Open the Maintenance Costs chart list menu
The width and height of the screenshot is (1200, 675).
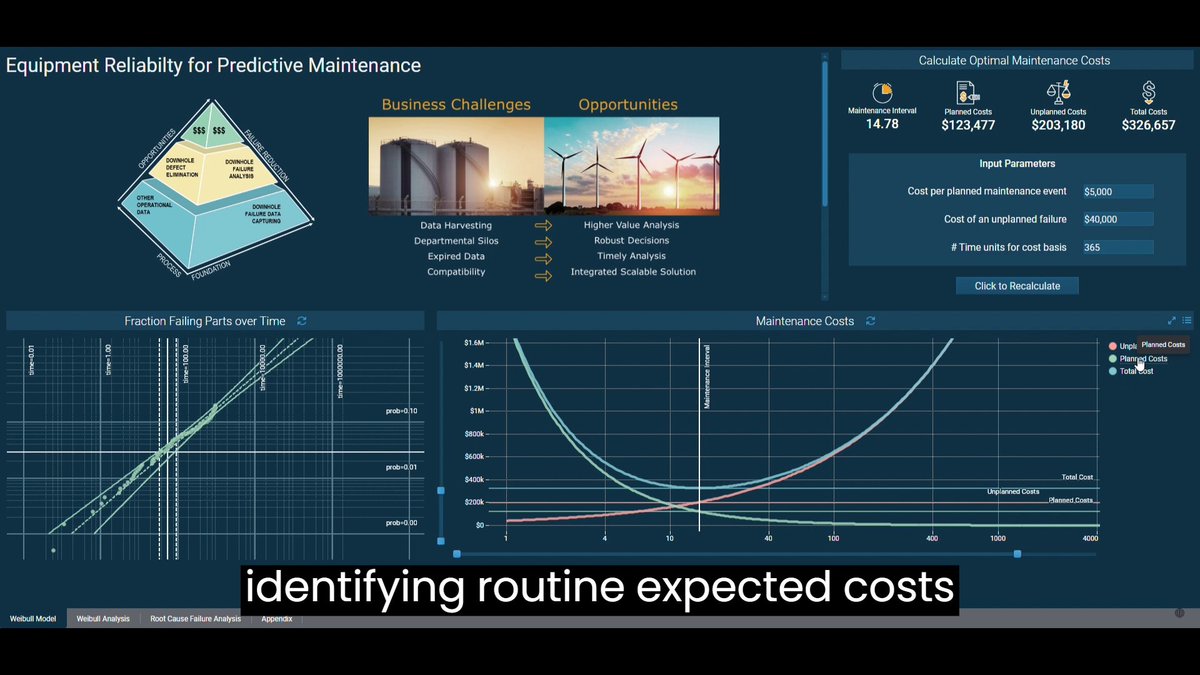click(1187, 321)
